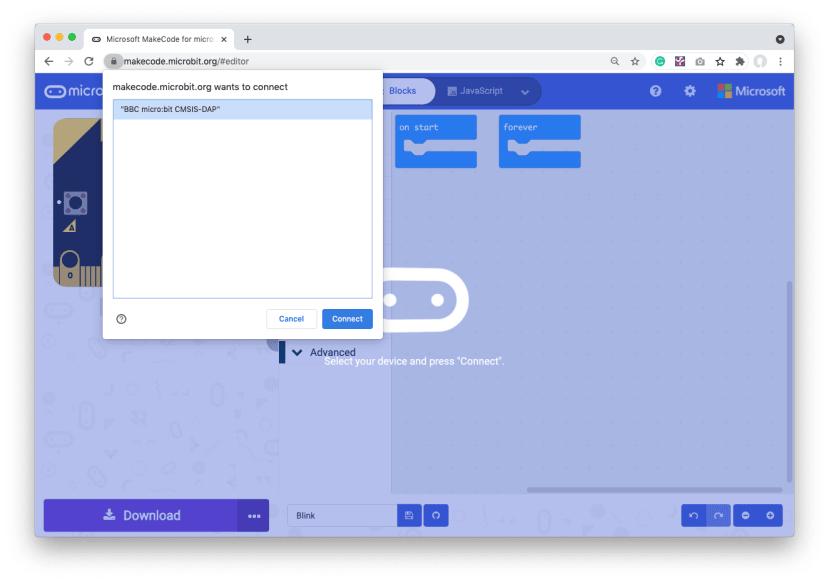This screenshot has width=829, height=583.
Task: Open the dialog help question mark icon
Action: pos(122,319)
